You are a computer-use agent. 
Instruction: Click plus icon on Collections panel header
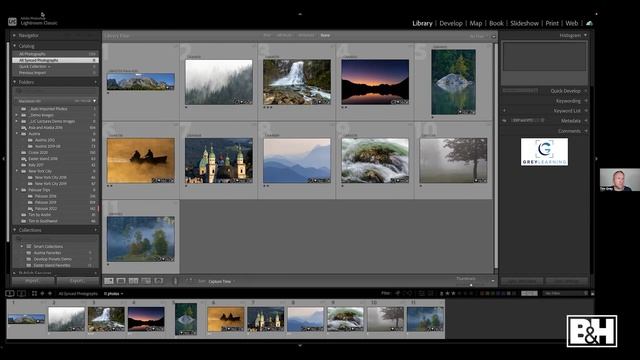[96, 230]
